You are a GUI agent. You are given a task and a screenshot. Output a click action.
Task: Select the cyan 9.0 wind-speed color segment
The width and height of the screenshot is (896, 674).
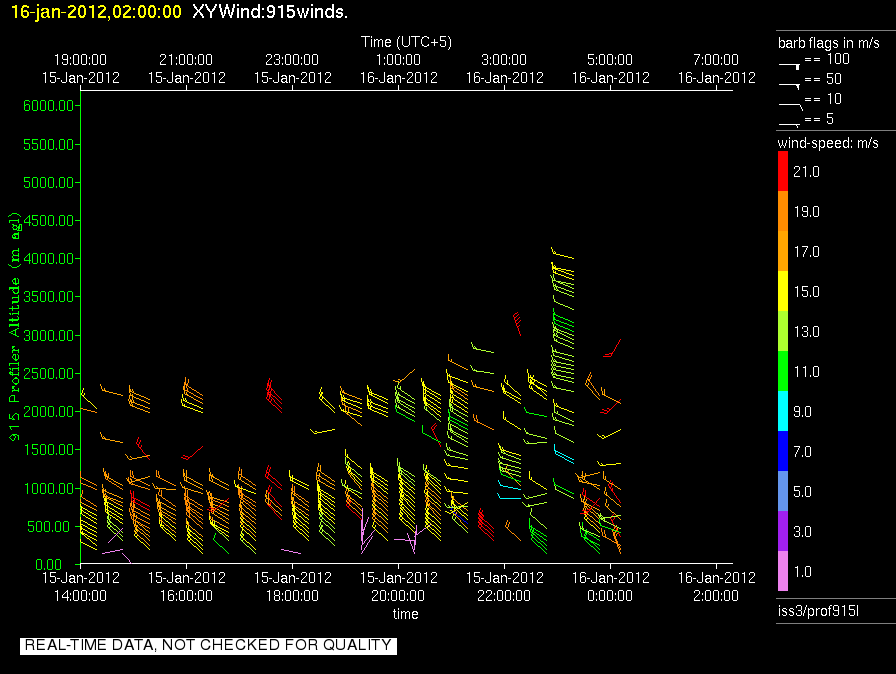point(783,411)
